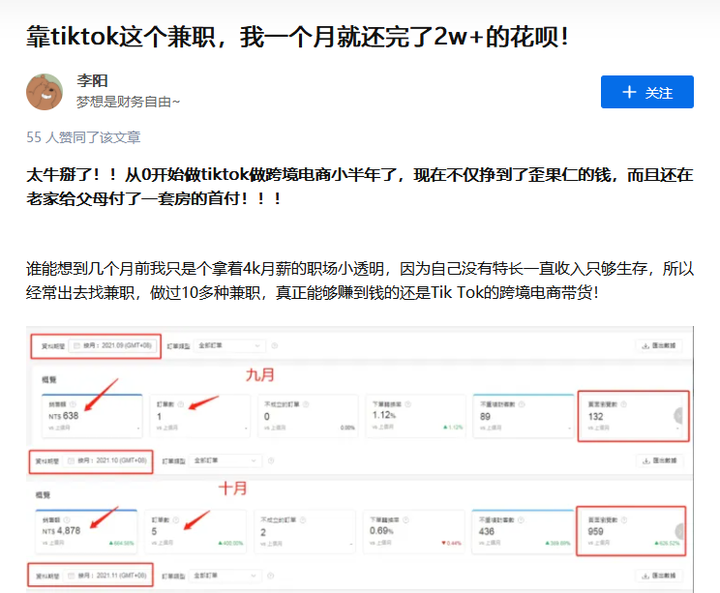Open author 李阳's bear avatar
Screen dimensions: 720x593
click(x=45, y=92)
